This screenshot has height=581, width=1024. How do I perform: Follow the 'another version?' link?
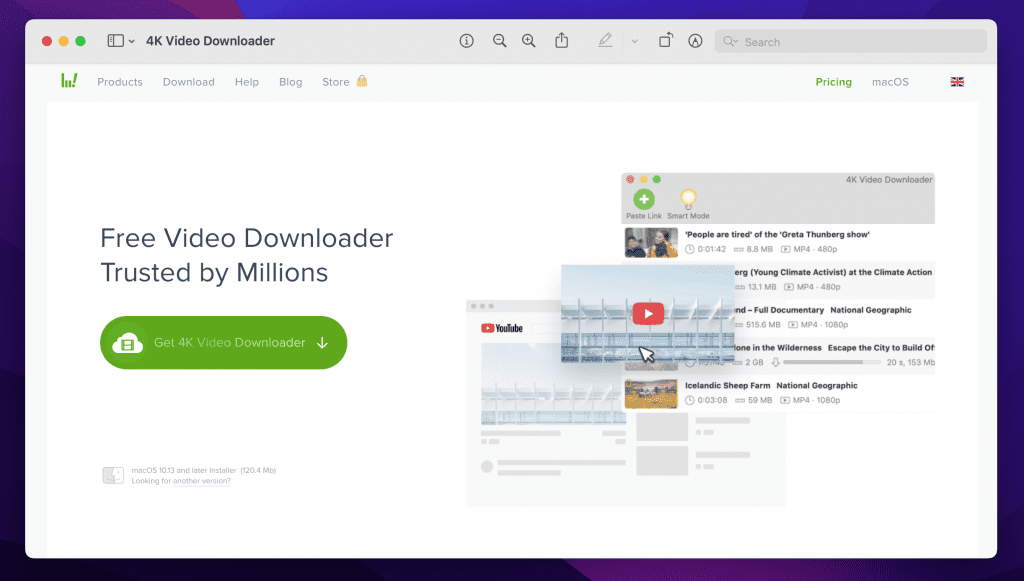(x=202, y=481)
